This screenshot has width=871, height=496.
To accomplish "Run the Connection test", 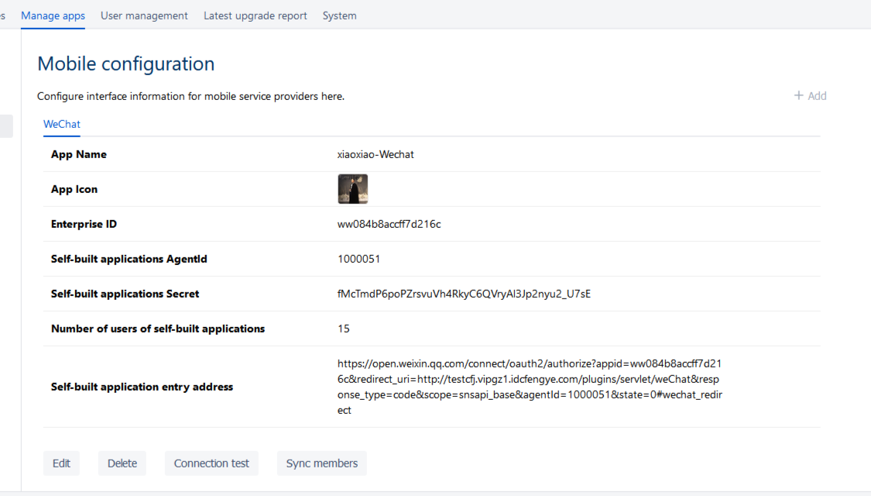I will (211, 463).
